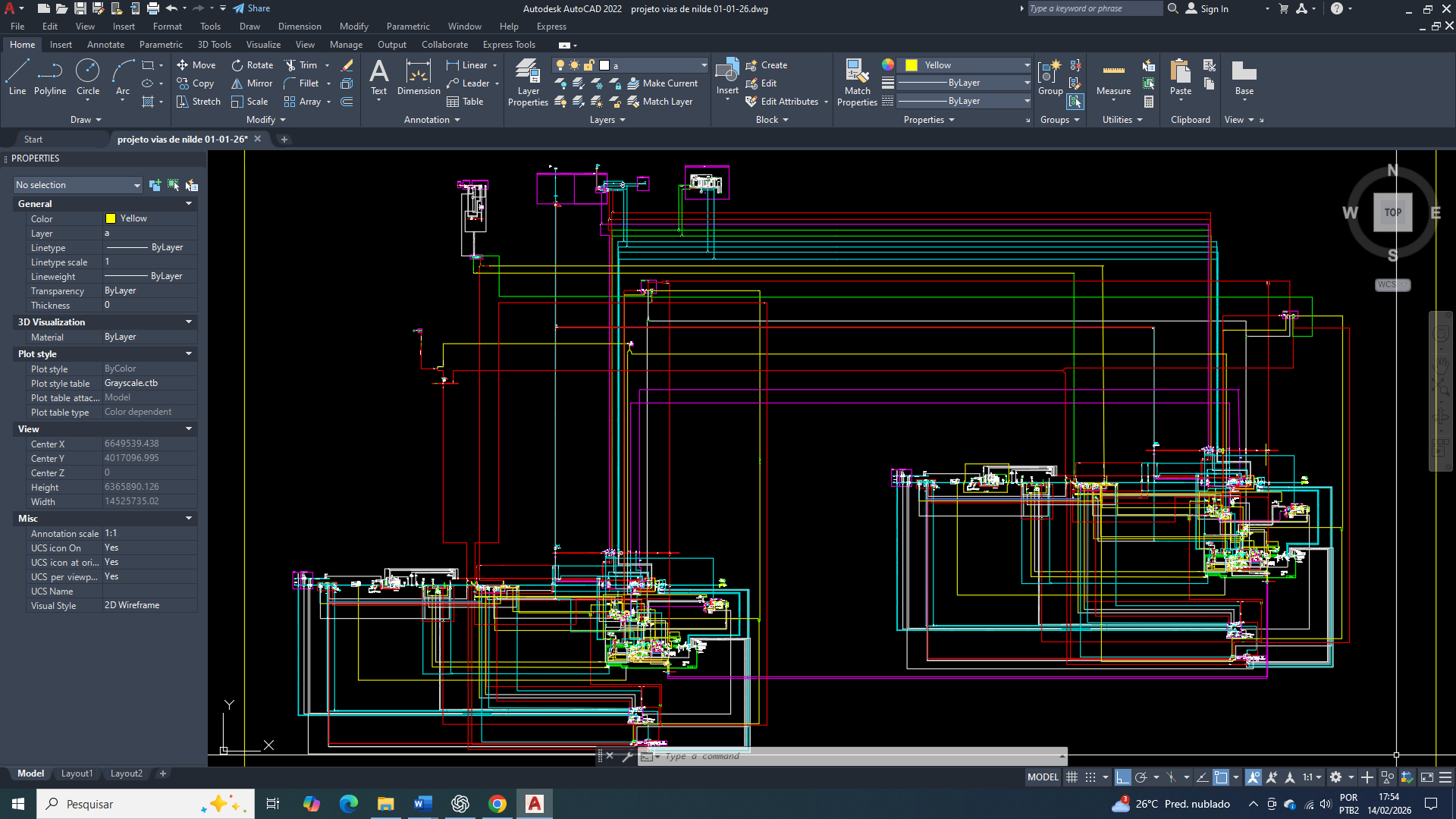
Task: Toggle polar tracking in status bar
Action: click(x=1141, y=777)
